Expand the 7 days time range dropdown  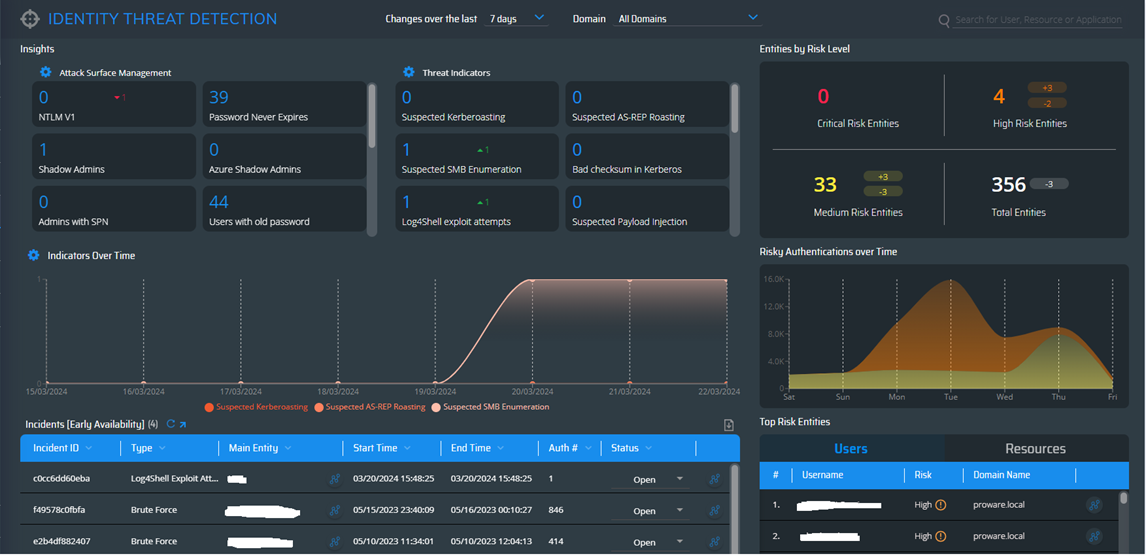[x=516, y=18]
